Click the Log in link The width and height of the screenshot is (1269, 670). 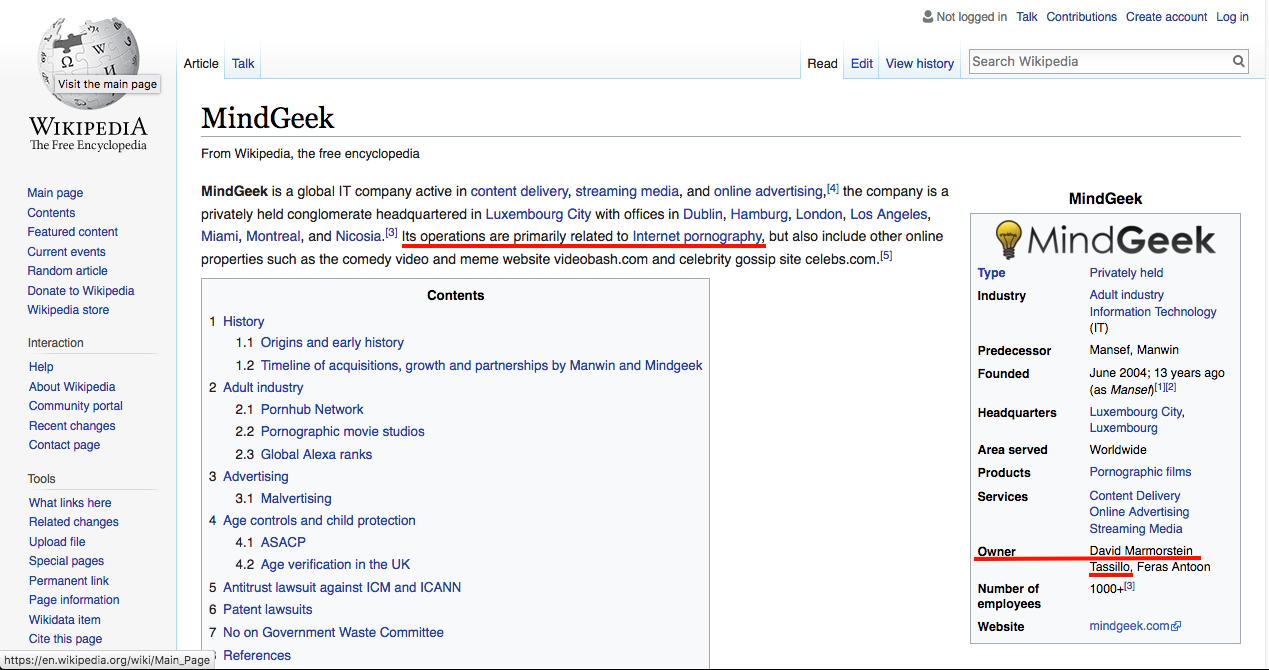tap(1232, 17)
